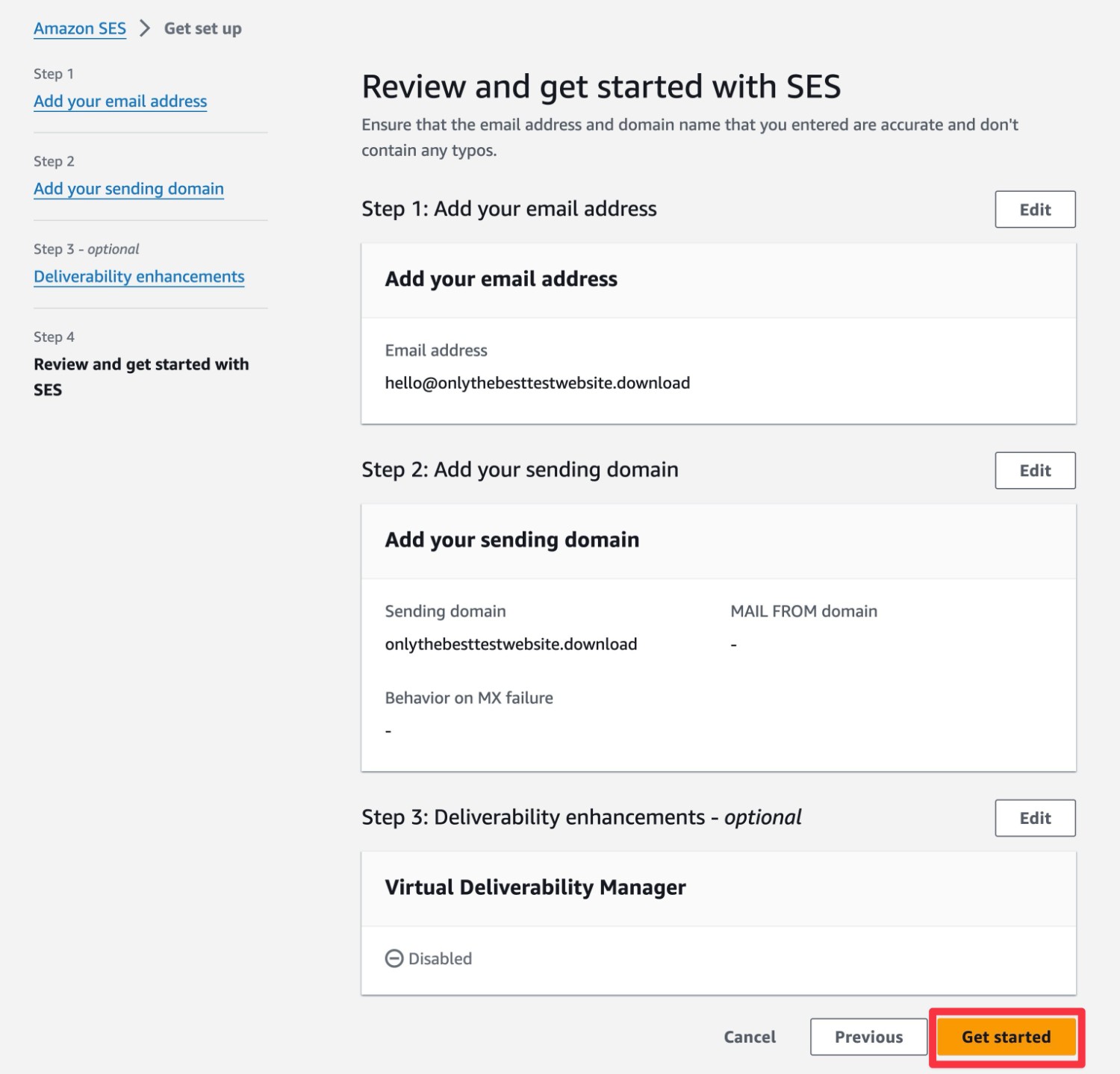Image resolution: width=1120 pixels, height=1074 pixels.
Task: Click the Step 1: Add your email address heading
Action: tap(509, 209)
